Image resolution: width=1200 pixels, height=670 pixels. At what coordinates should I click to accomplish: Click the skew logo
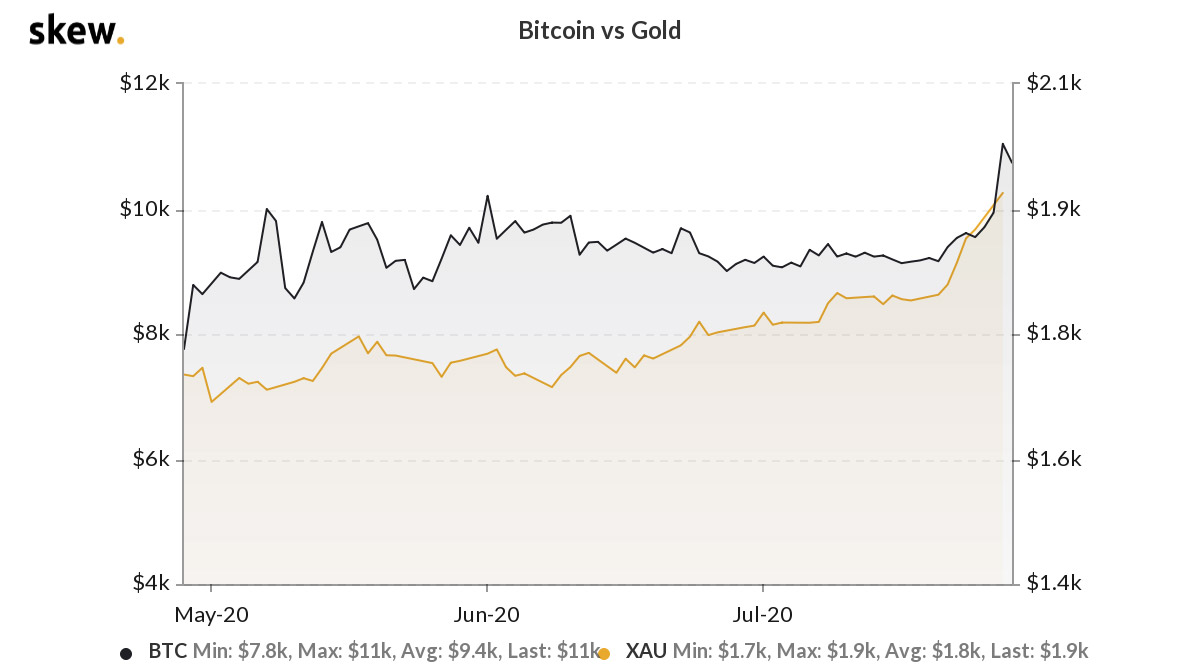pos(77,30)
